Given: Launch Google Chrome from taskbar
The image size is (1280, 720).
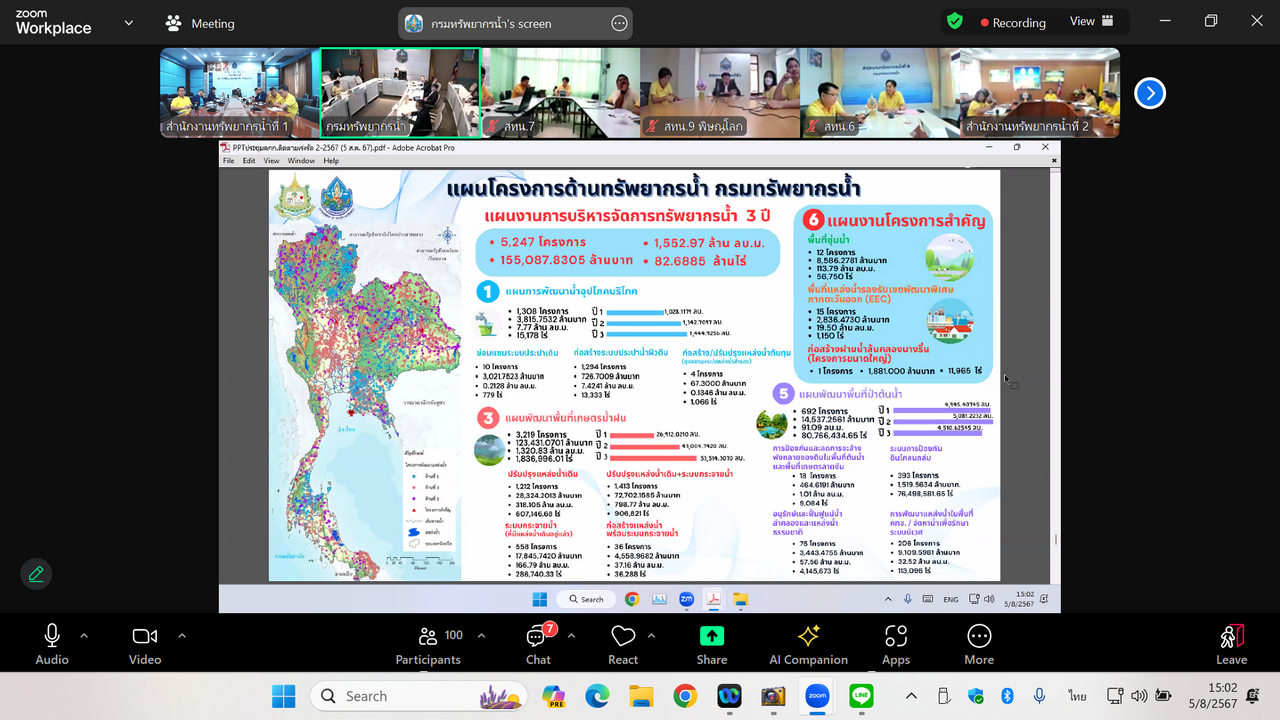Looking at the screenshot, I should (x=685, y=696).
